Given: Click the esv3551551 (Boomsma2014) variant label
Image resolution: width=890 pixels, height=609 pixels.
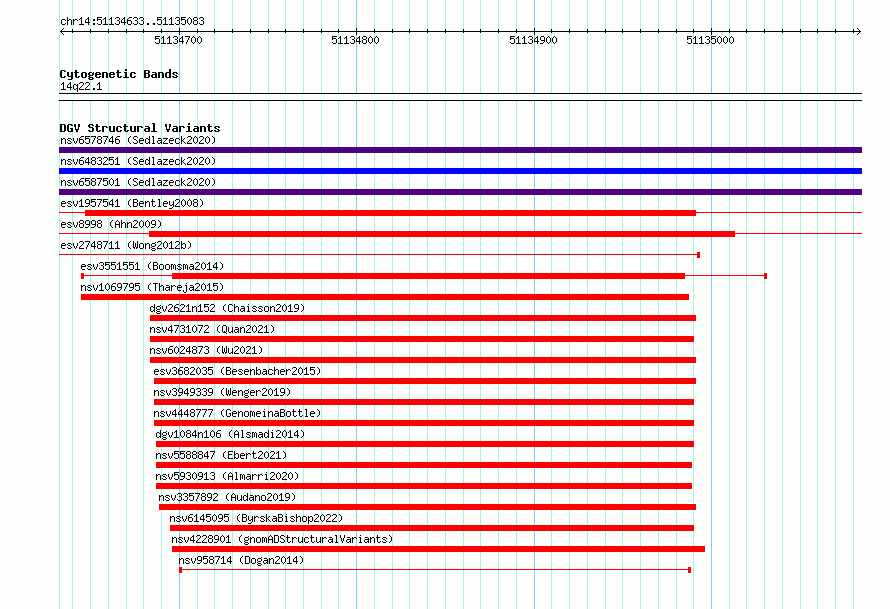Looking at the screenshot, I should (x=152, y=266).
